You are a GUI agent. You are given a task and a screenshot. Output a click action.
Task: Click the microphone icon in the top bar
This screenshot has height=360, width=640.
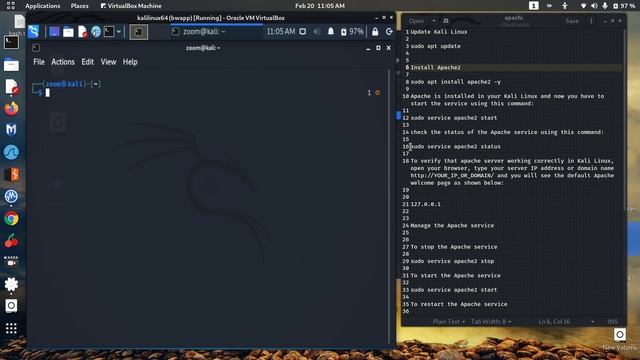[x=604, y=6]
